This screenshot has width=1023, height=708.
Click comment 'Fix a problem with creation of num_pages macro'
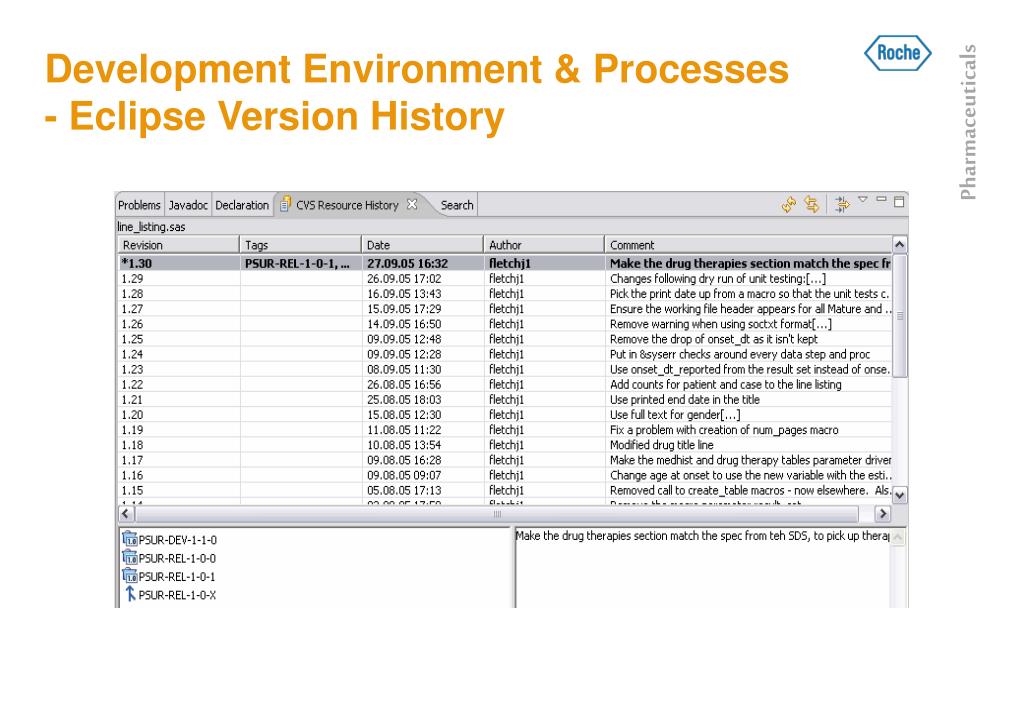point(724,430)
